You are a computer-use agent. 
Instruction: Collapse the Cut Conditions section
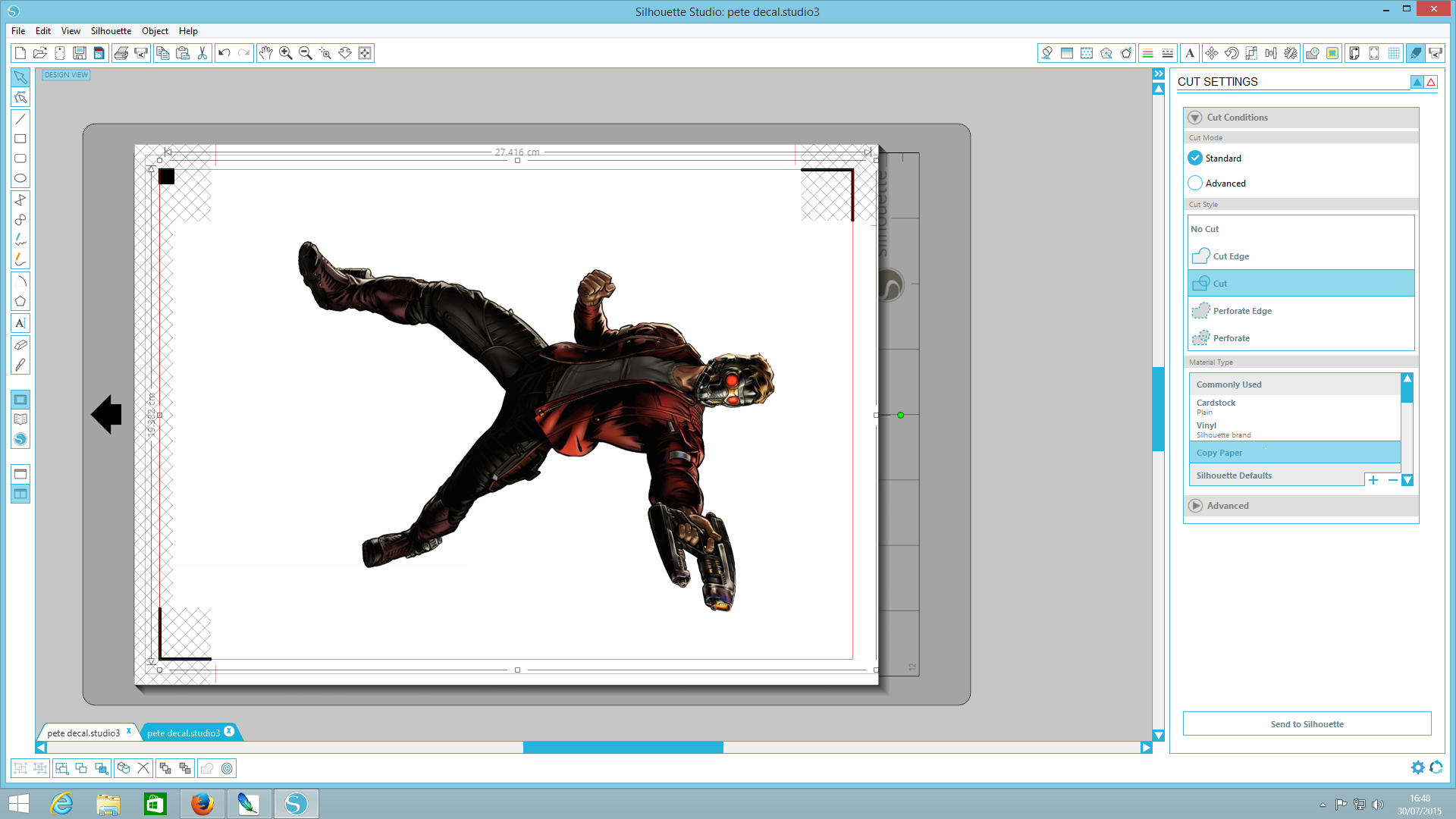1195,118
